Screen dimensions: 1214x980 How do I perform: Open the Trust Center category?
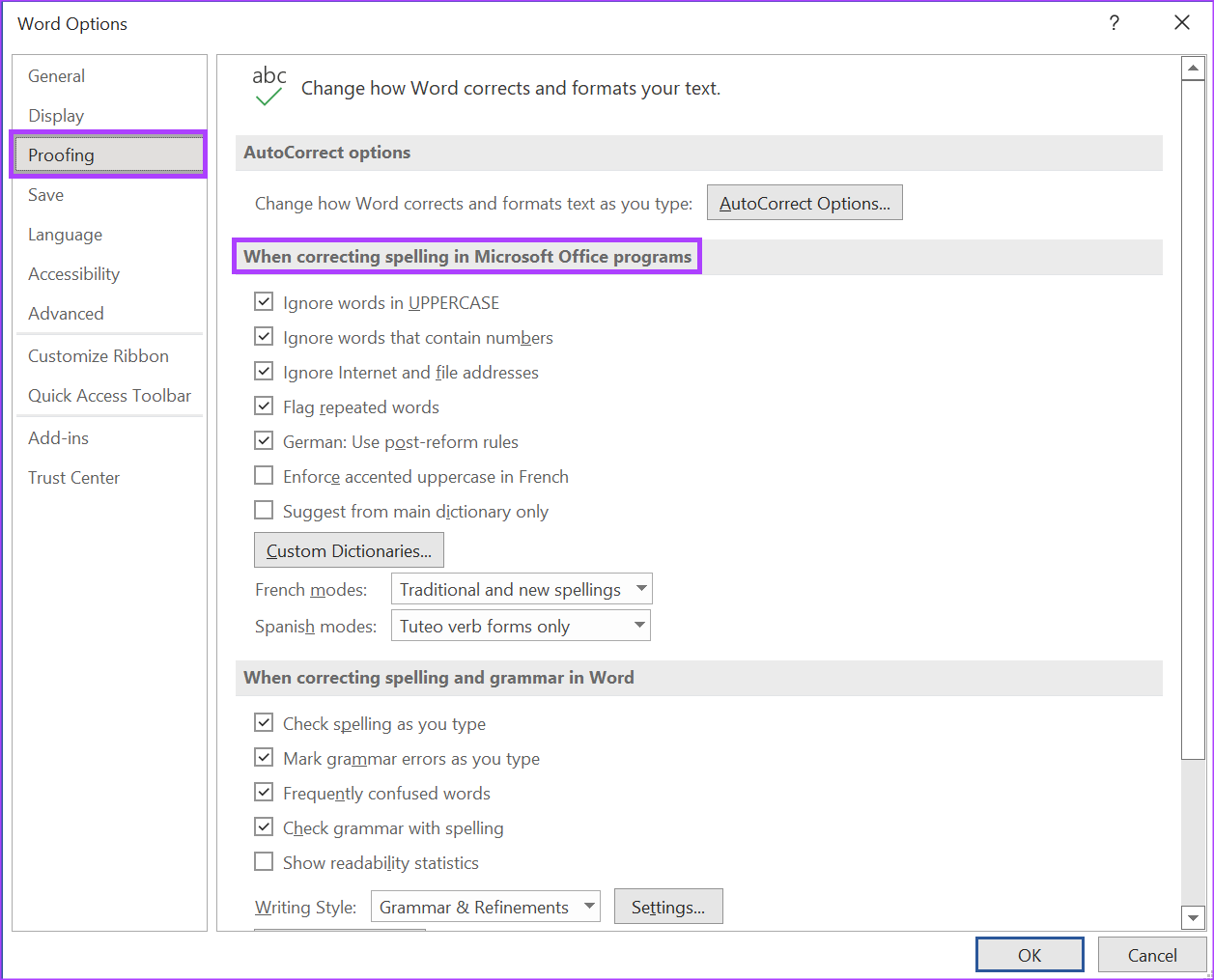(73, 478)
